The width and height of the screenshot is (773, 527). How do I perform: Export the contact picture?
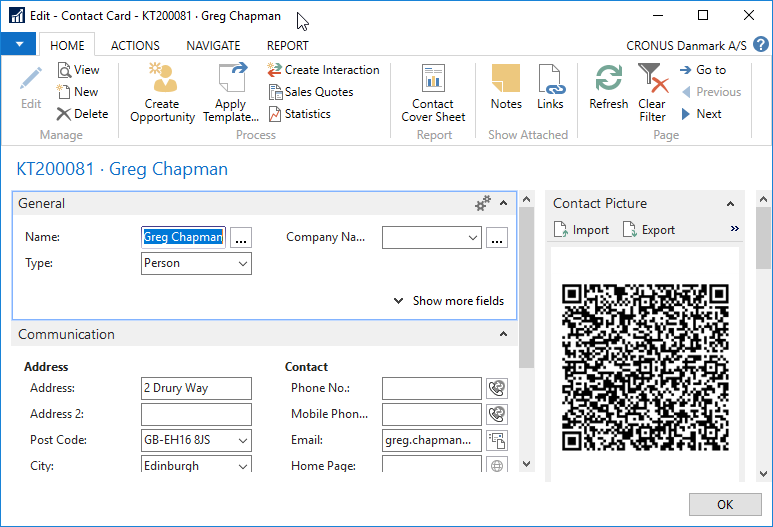click(x=648, y=230)
